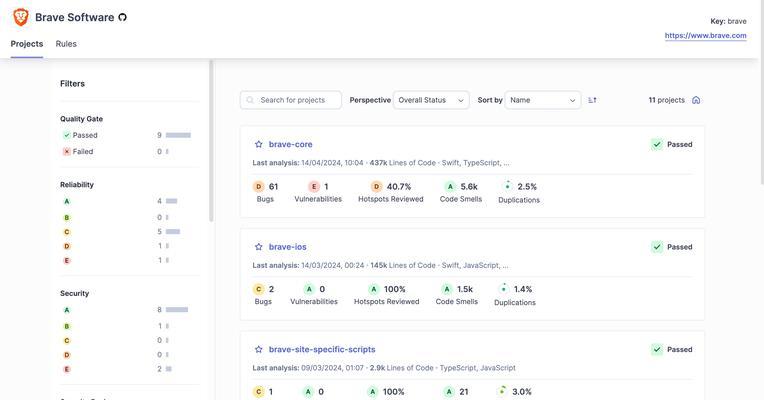Viewport: 764px width, 400px height.
Task: Toggle the sort order icon
Action: 592,100
